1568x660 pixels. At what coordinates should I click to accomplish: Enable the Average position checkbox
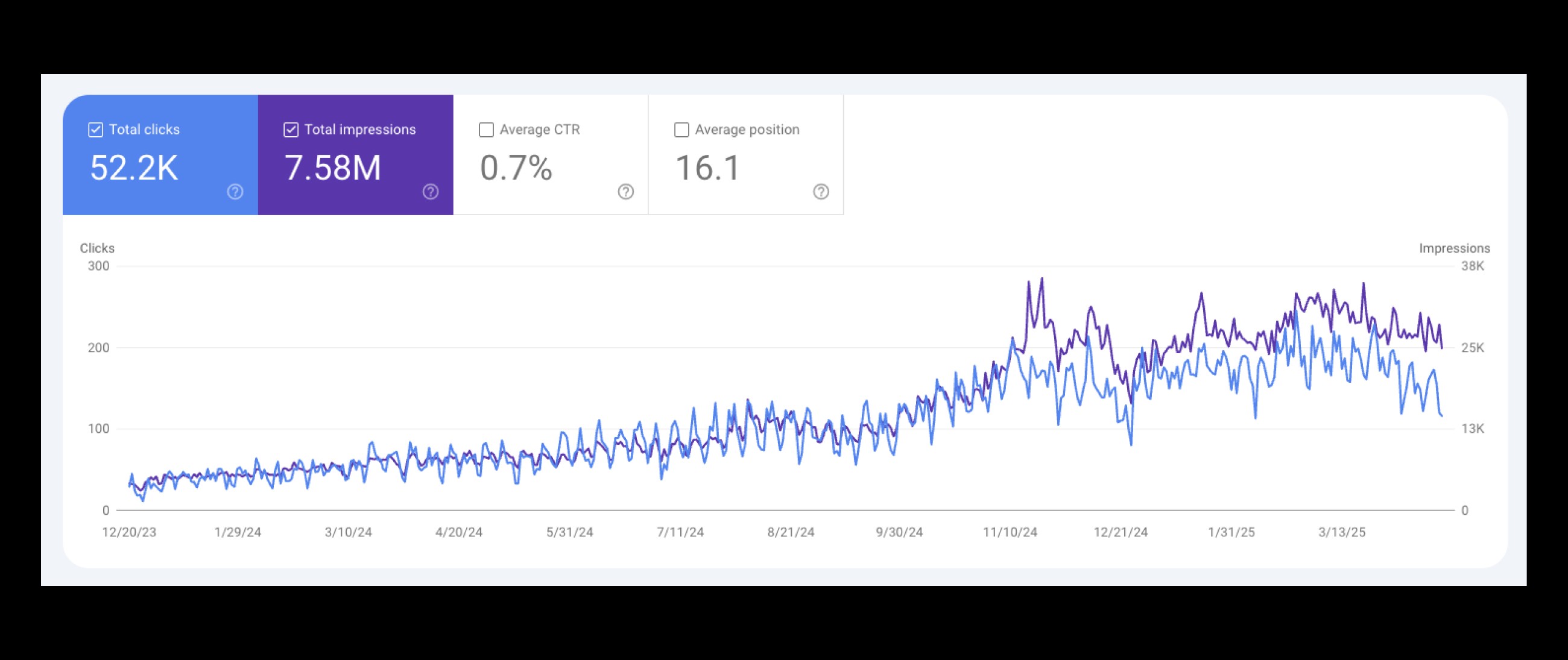click(x=681, y=130)
